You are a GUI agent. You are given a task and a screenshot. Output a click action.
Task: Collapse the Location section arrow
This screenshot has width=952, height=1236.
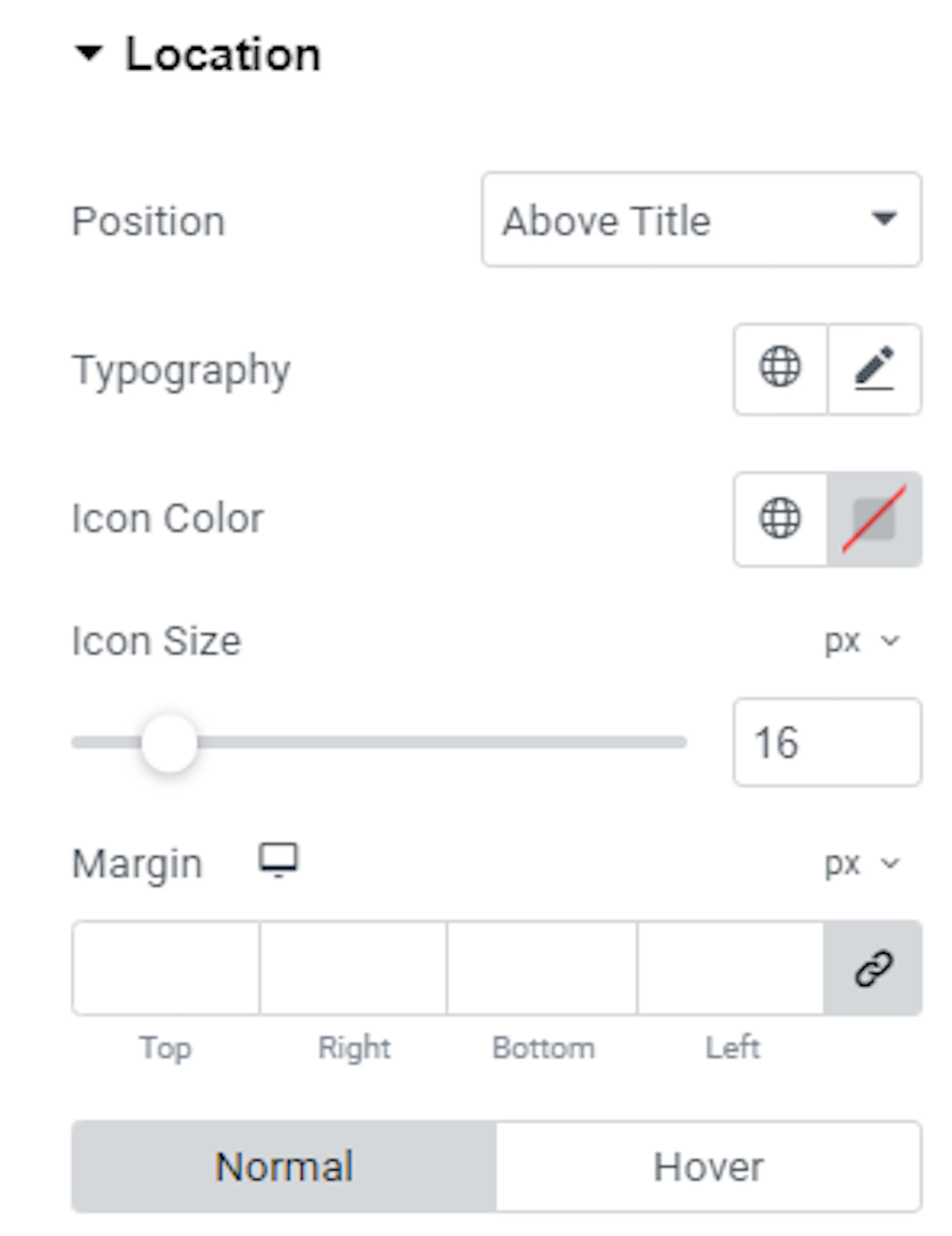click(89, 53)
